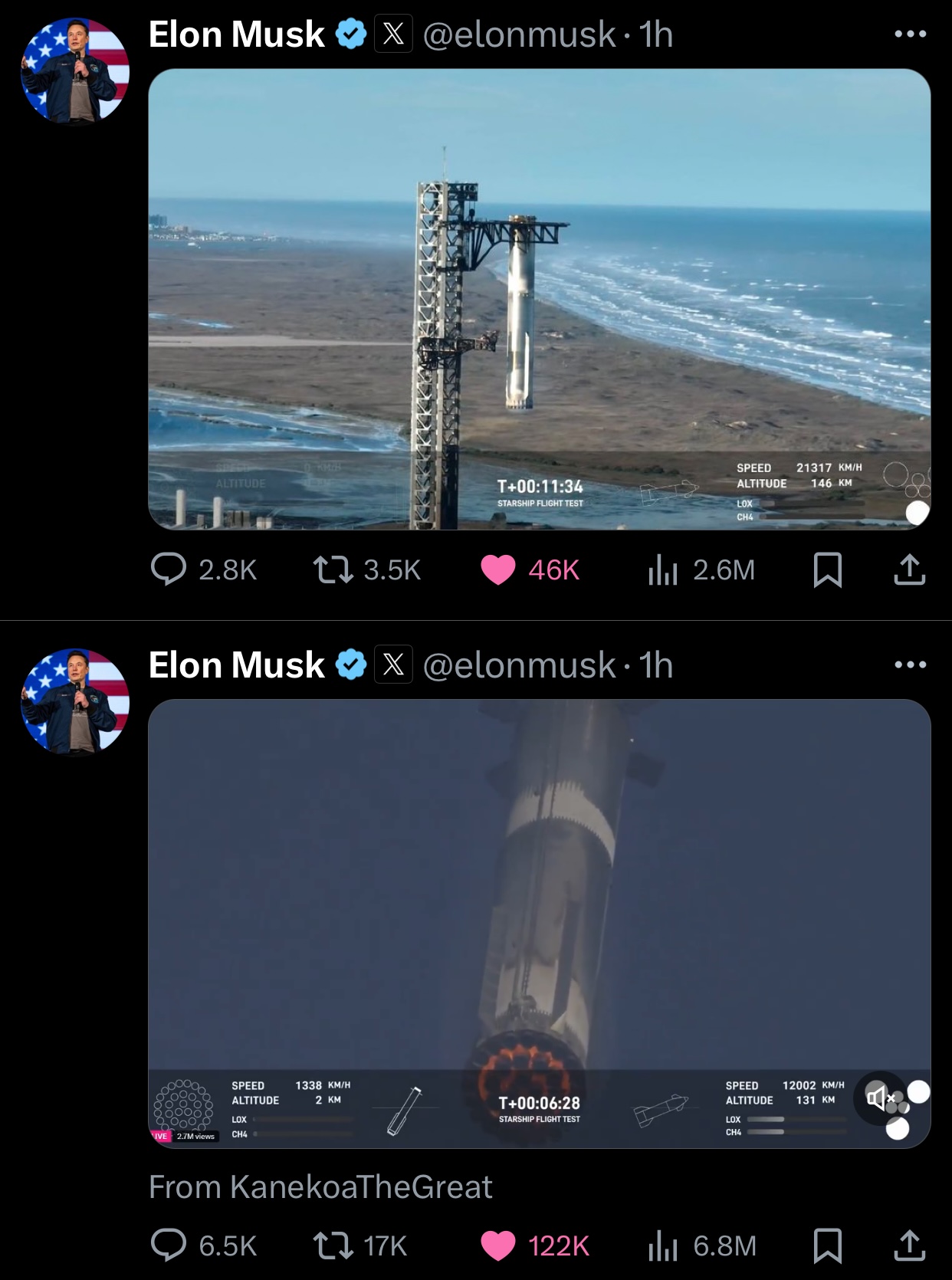
Task: Open the From KanekoaTheGreat attribution link
Action: click(320, 1186)
